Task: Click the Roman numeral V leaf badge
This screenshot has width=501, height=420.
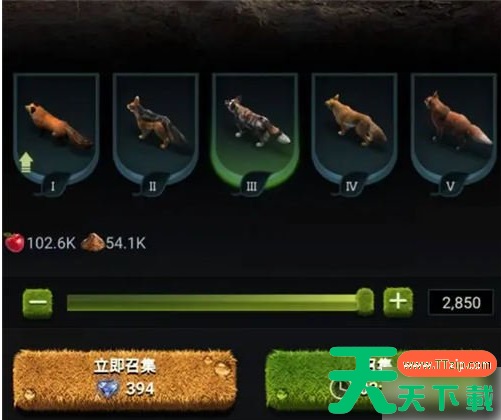Action: tap(450, 186)
